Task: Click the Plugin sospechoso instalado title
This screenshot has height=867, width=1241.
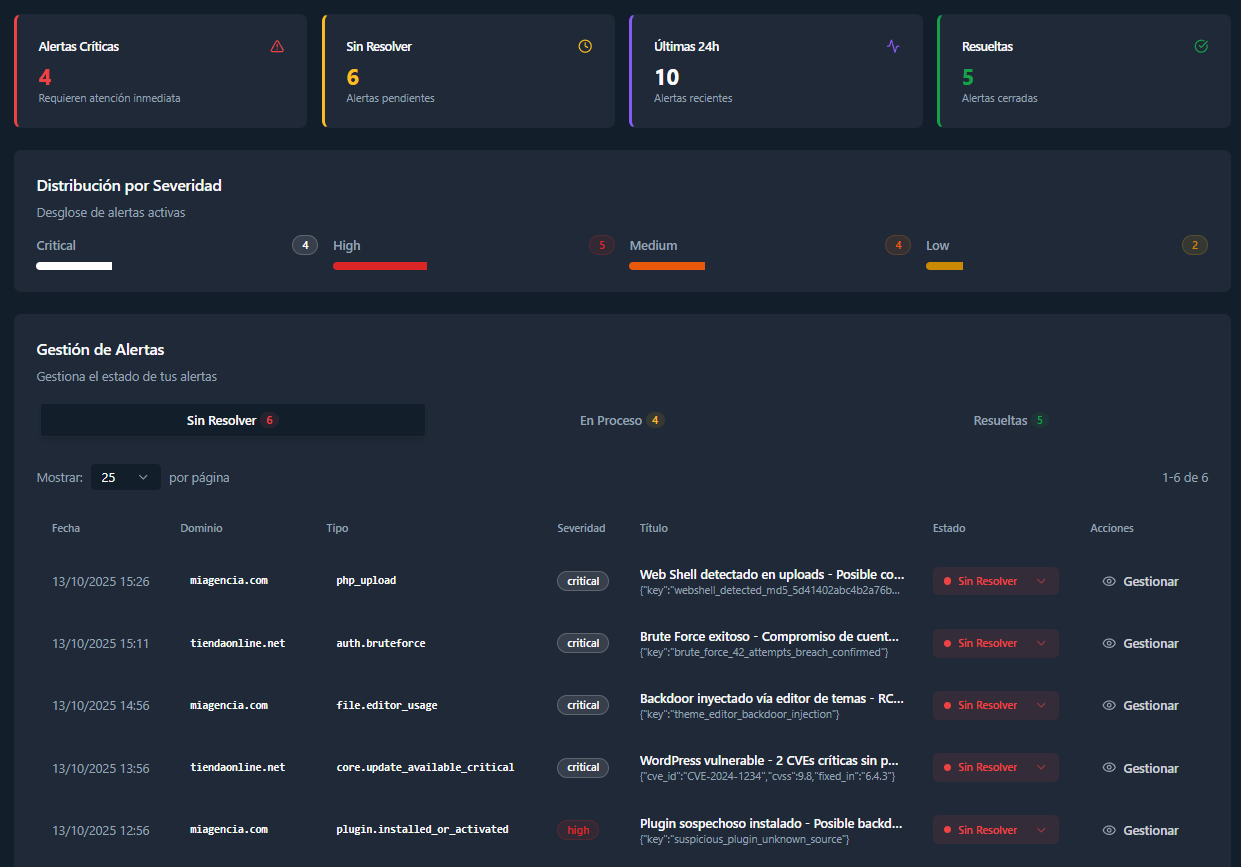Action: click(x=771, y=823)
